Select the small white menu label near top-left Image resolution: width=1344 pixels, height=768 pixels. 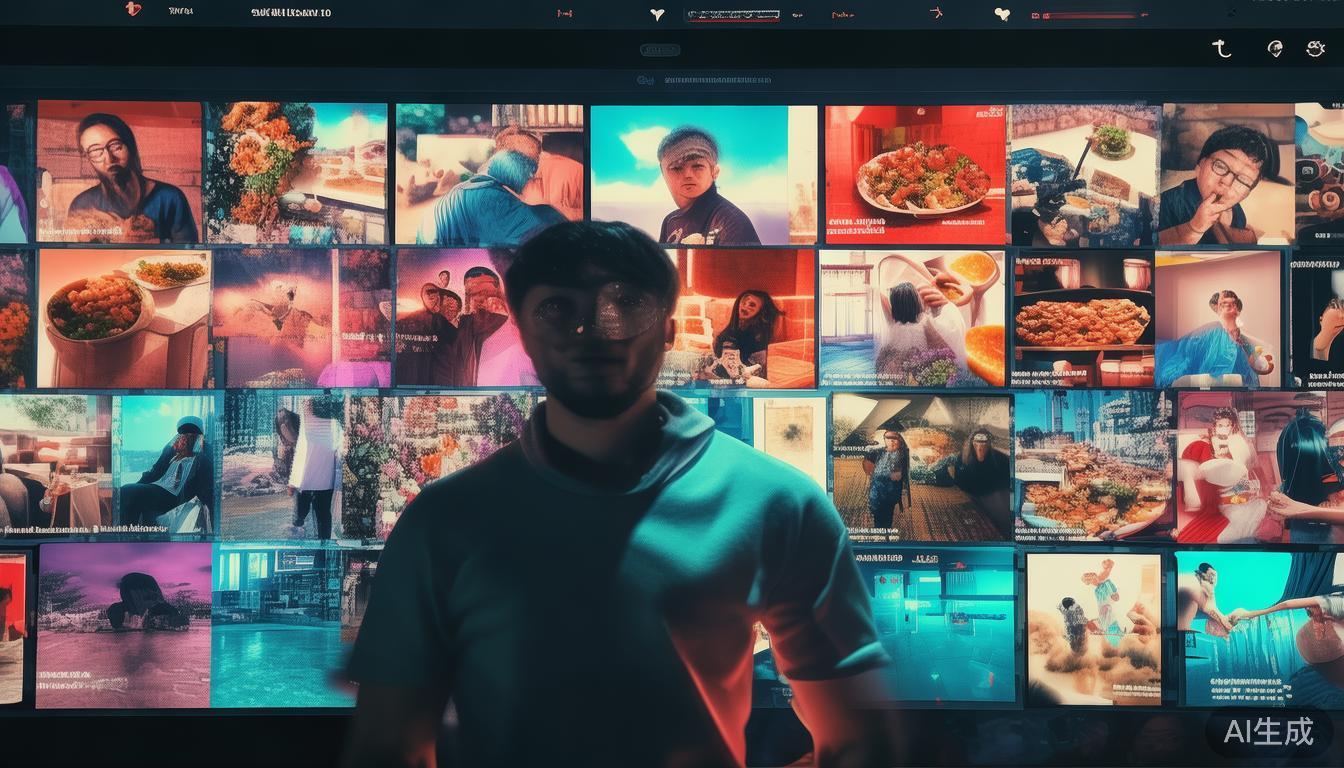point(181,12)
